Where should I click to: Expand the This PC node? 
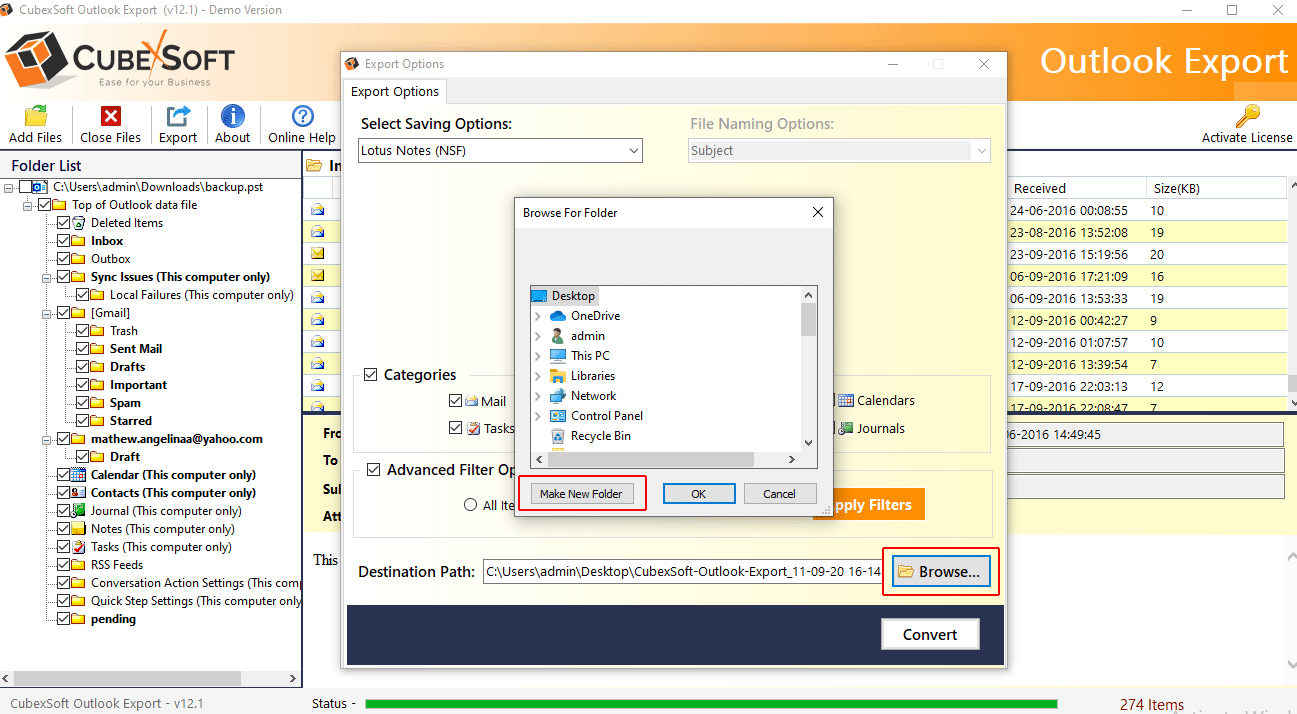538,356
